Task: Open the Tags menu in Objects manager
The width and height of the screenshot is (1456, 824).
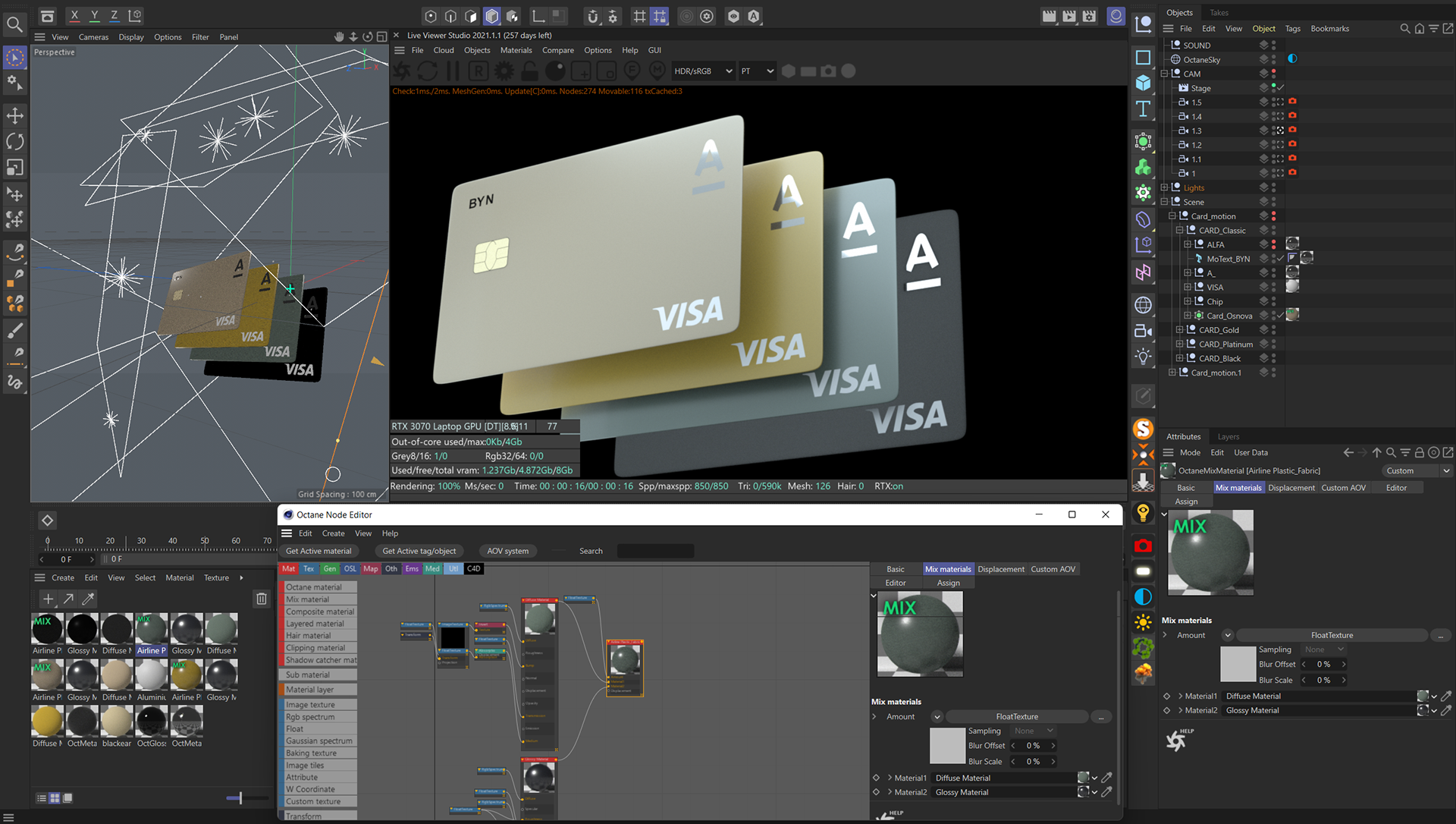Action: coord(1292,29)
